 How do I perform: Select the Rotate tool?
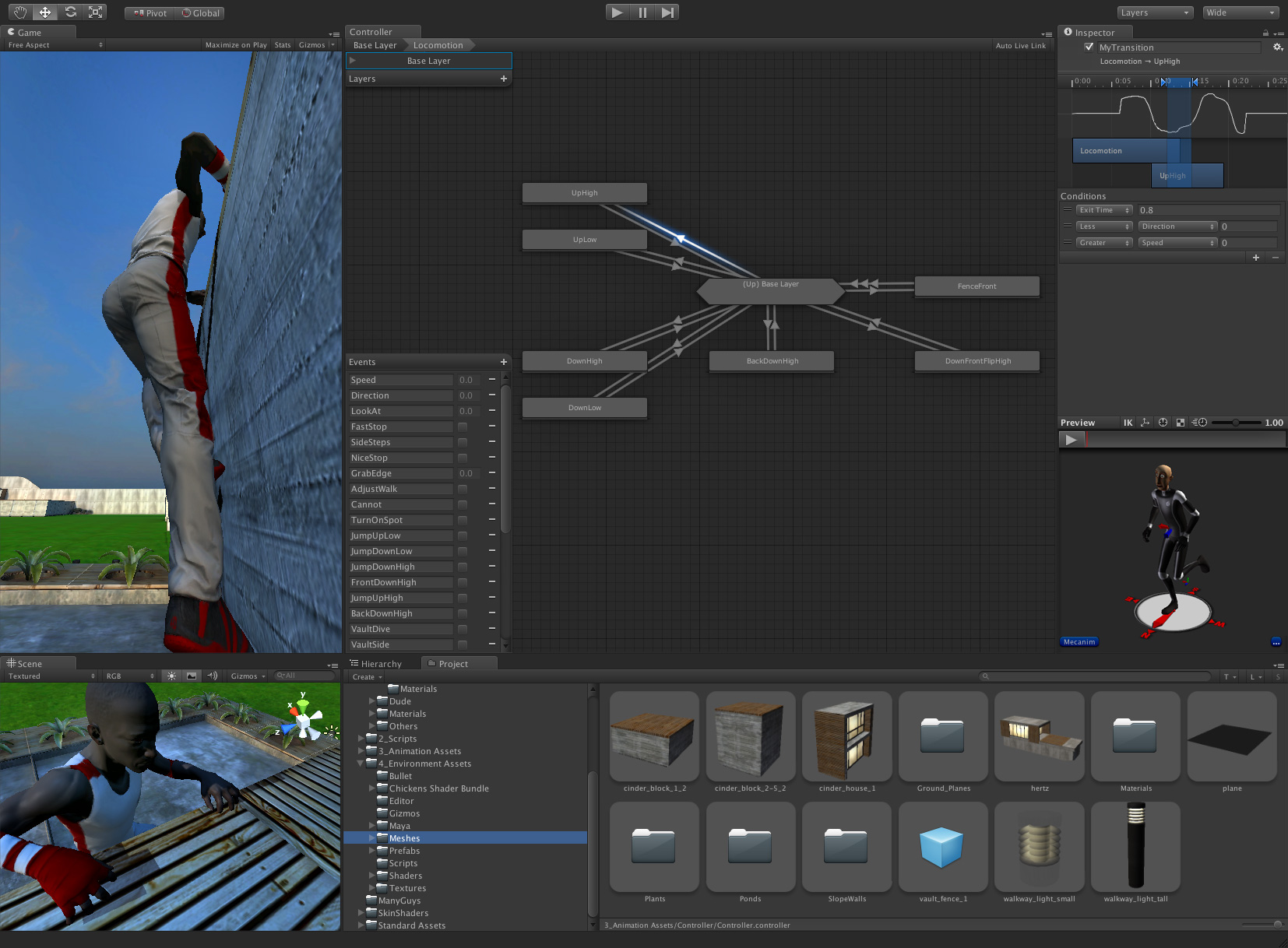[x=70, y=12]
